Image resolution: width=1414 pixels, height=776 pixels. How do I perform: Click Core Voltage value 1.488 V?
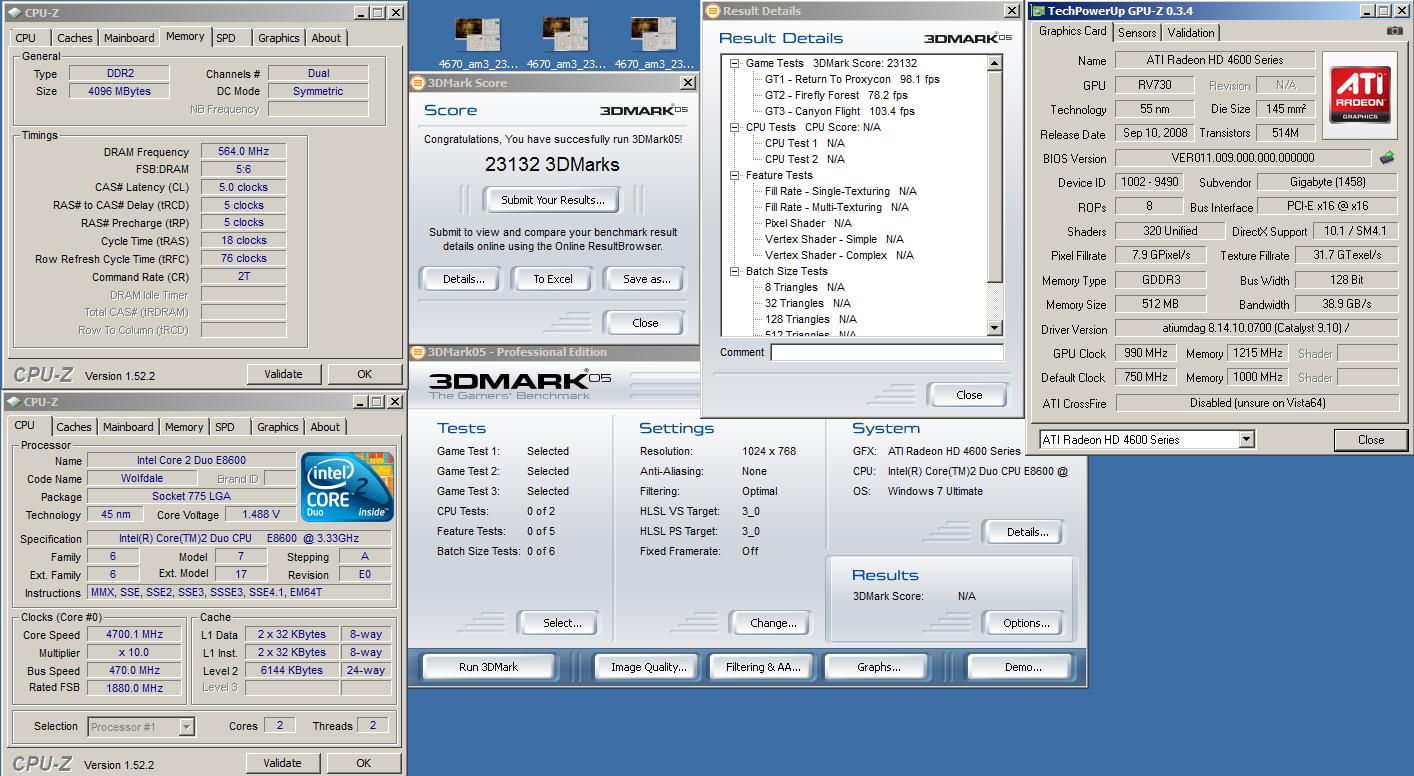tap(260, 514)
